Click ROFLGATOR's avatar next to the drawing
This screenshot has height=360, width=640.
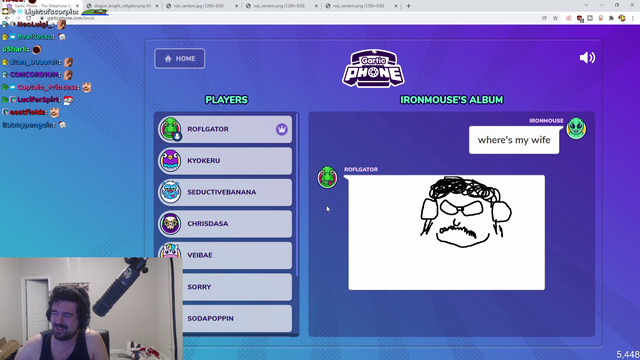pyautogui.click(x=327, y=177)
